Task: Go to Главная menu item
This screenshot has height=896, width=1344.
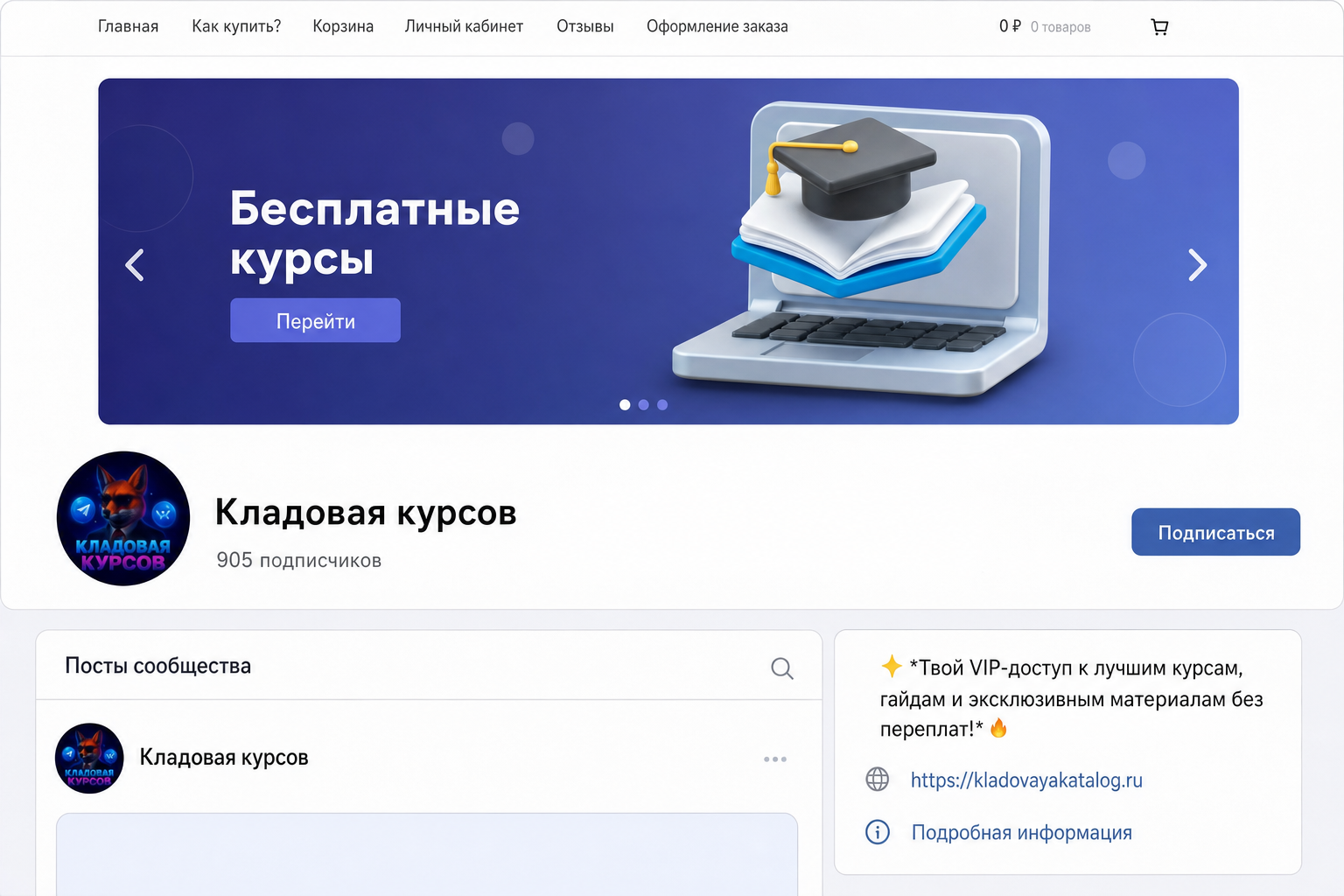Action: (x=128, y=26)
